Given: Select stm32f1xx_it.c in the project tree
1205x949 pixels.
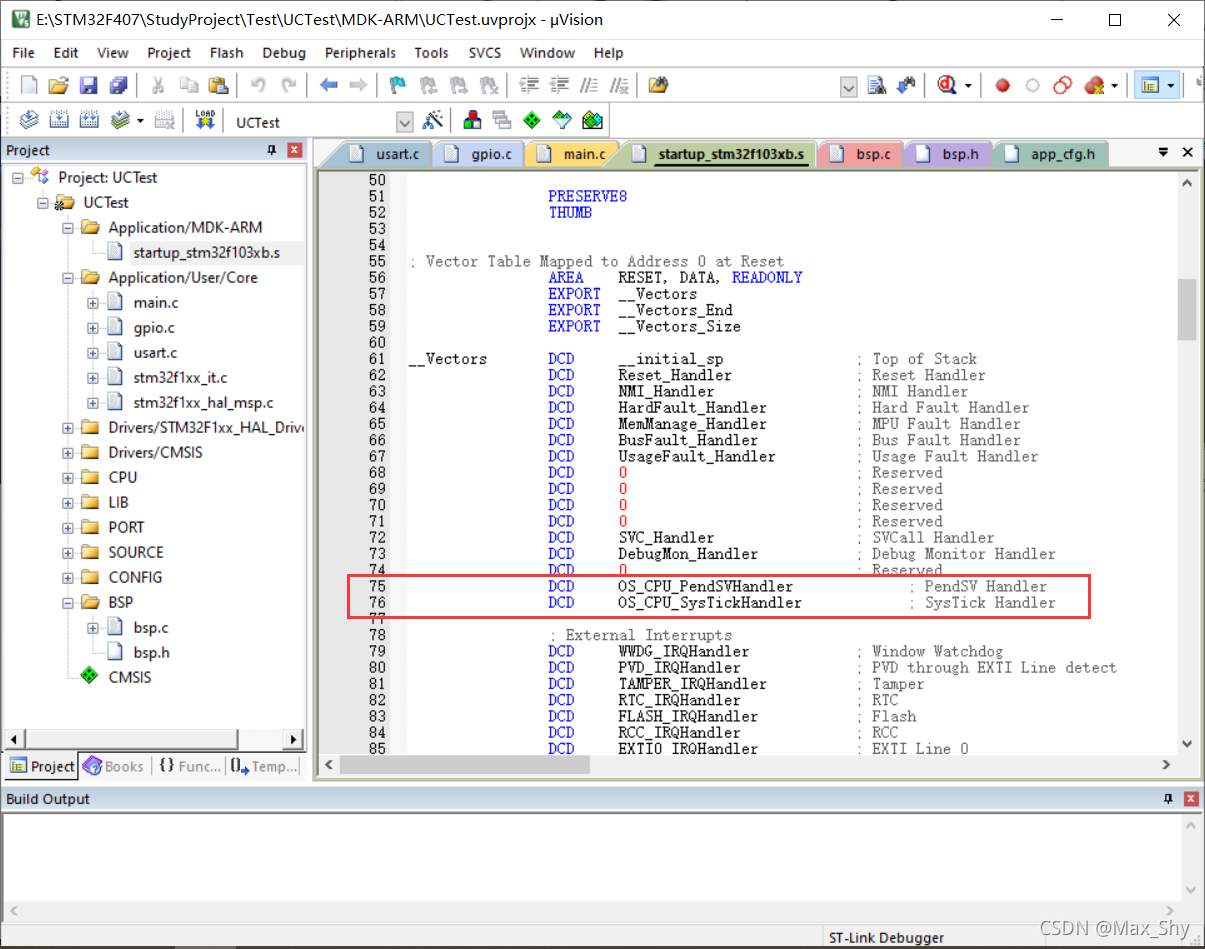Looking at the screenshot, I should tap(180, 377).
